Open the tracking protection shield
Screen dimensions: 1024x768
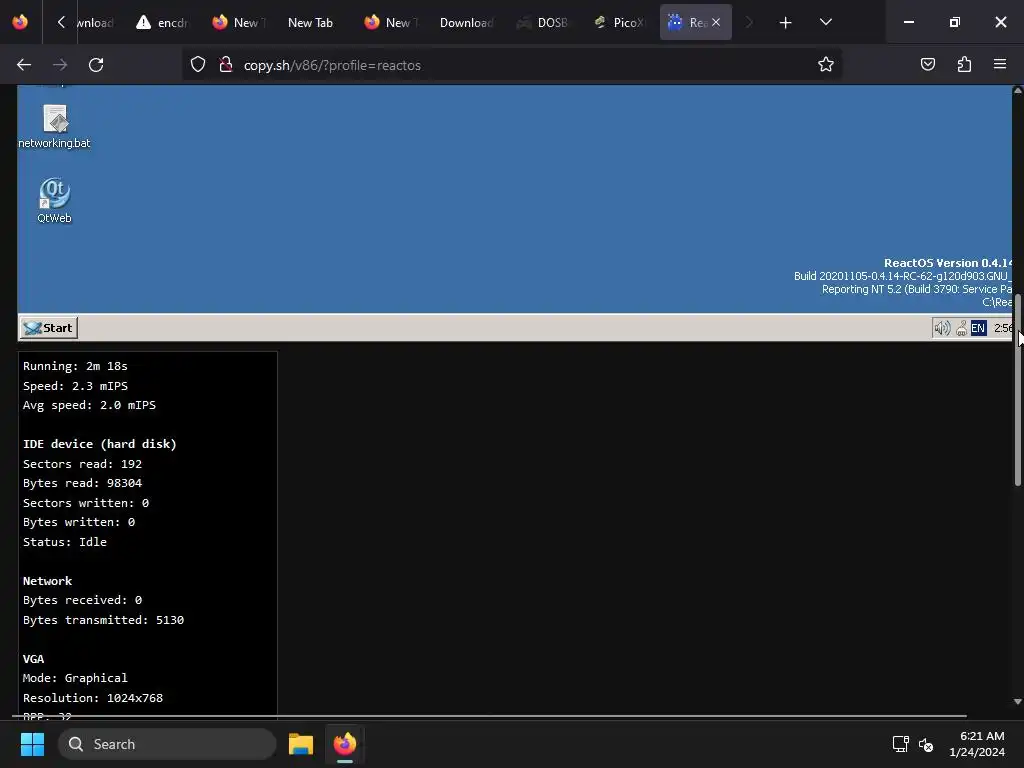(x=198, y=65)
